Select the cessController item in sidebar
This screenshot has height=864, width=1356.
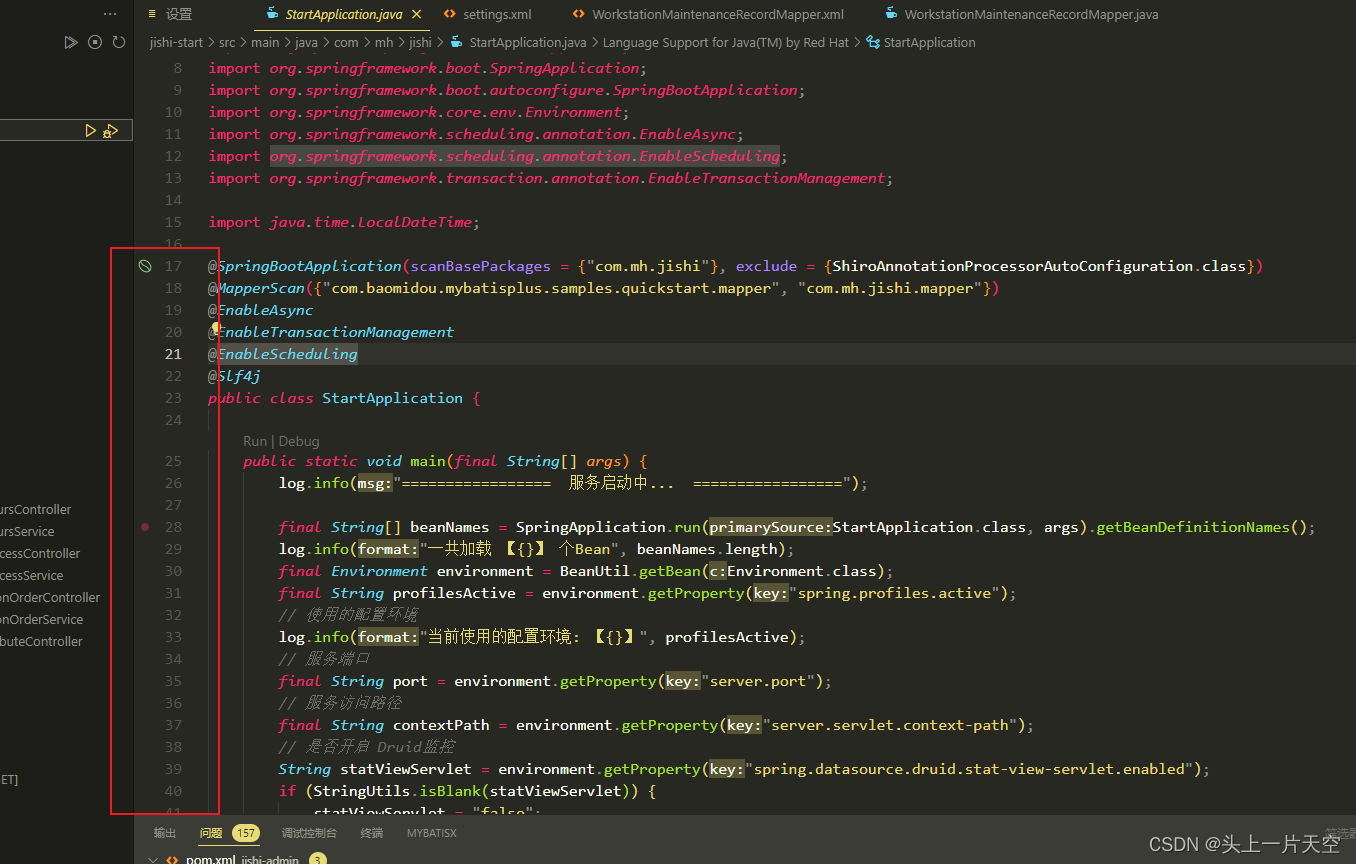[x=40, y=554]
